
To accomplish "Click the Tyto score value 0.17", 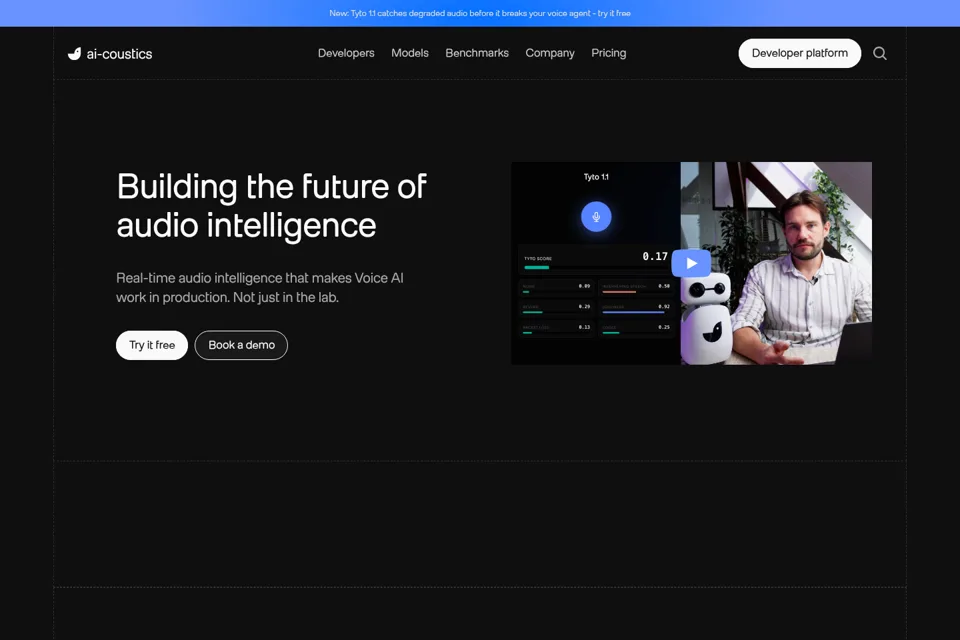I will coord(655,256).
